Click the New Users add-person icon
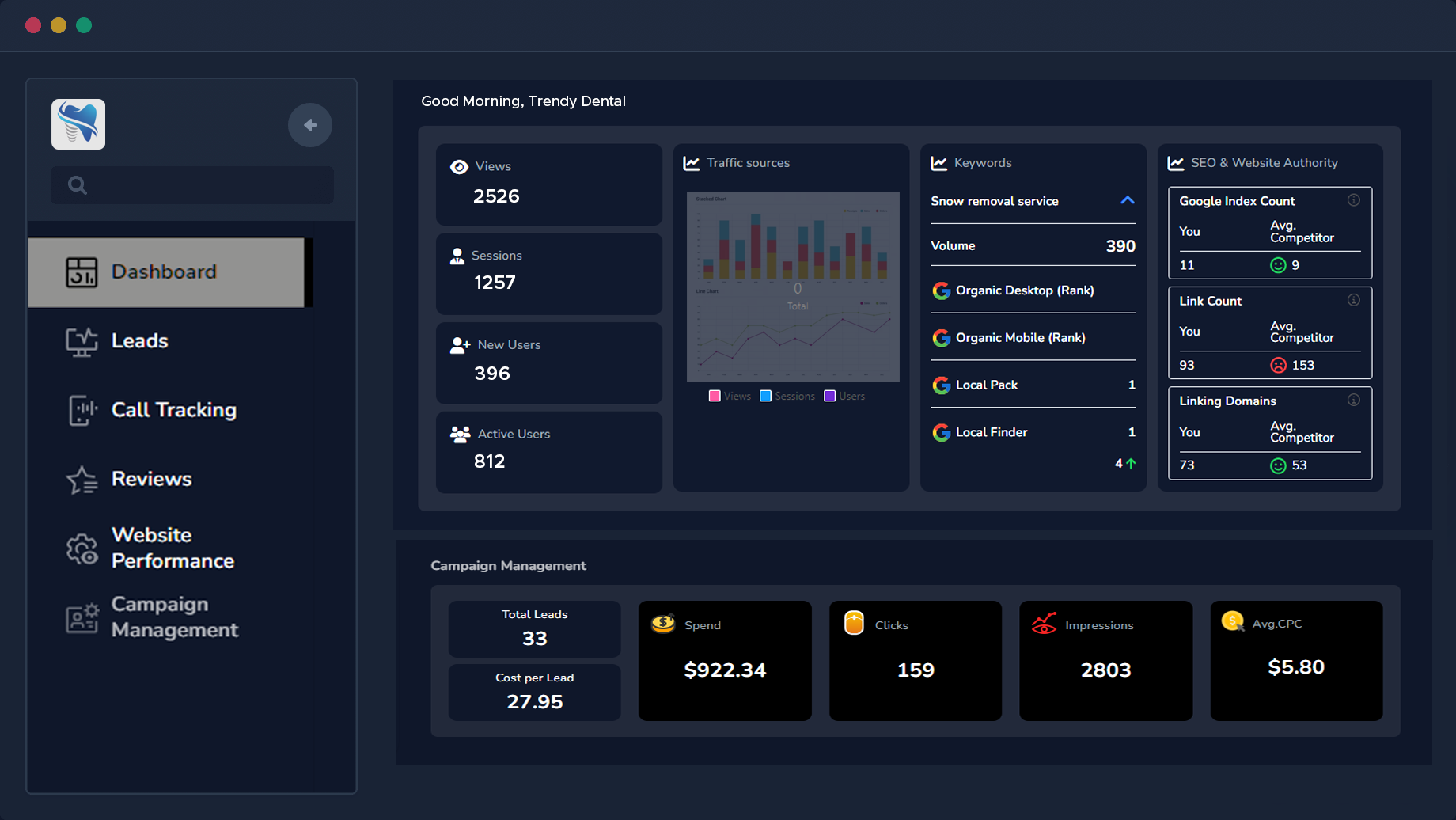This screenshot has height=820, width=1456. (460, 346)
